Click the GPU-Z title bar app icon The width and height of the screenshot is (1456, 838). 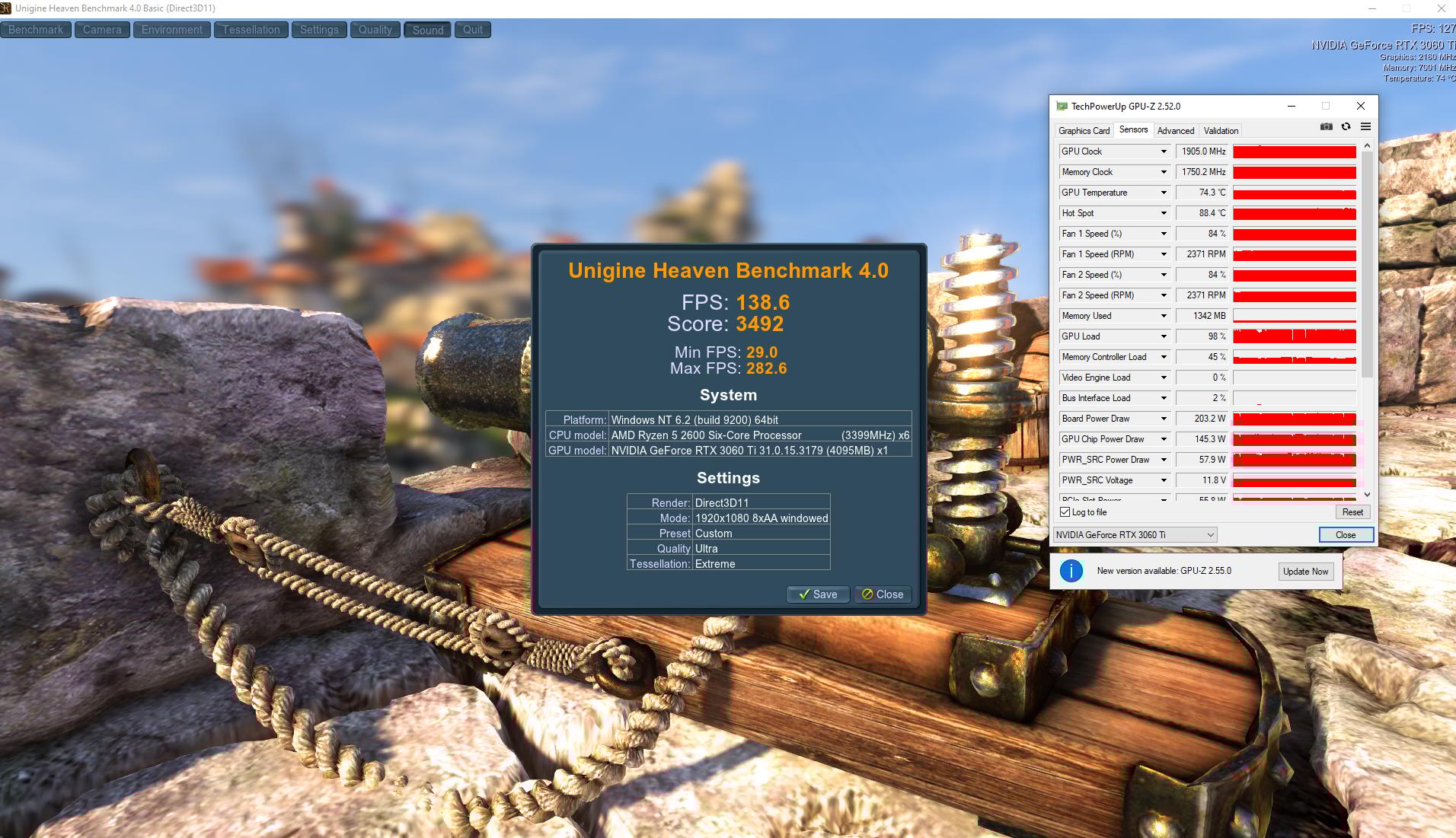coord(1062,107)
